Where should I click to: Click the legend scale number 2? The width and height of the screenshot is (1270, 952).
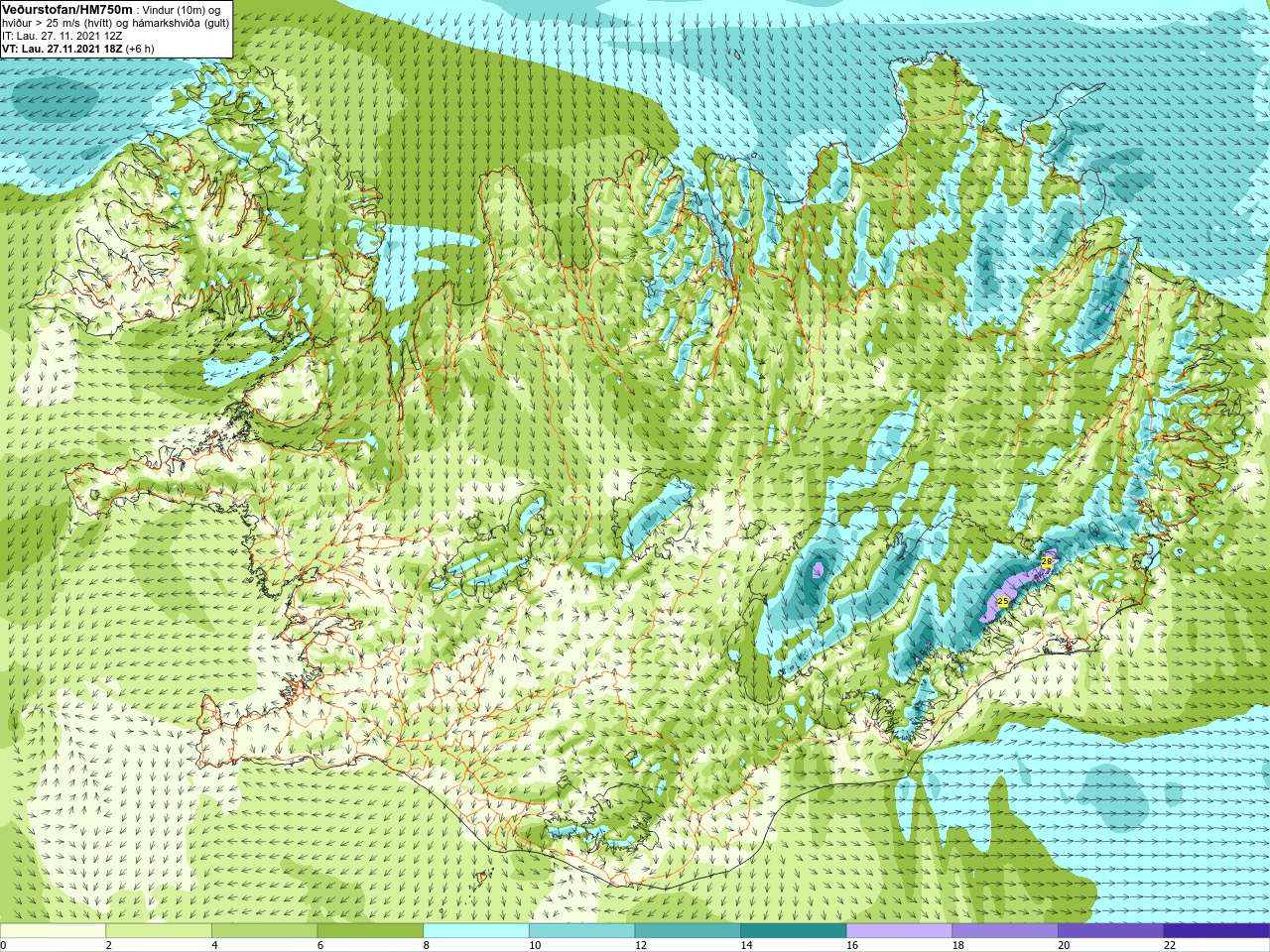coord(109,945)
